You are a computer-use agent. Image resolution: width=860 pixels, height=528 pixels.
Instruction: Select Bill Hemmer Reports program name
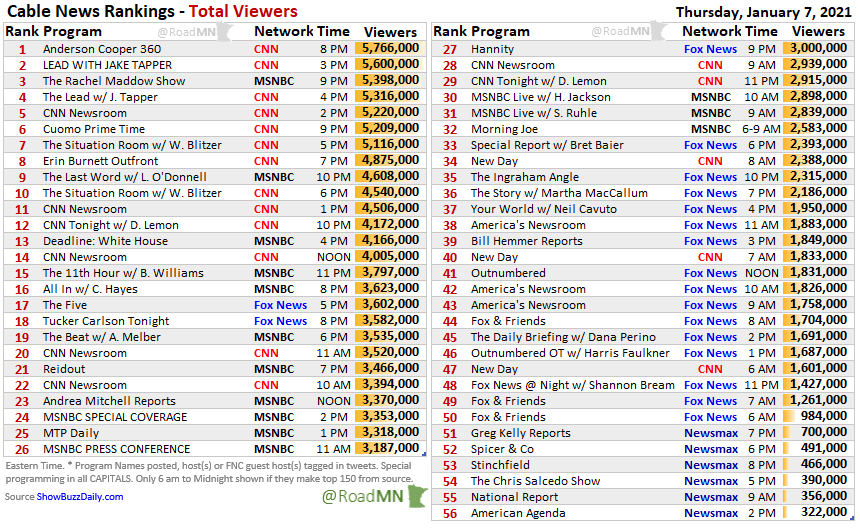coord(527,241)
